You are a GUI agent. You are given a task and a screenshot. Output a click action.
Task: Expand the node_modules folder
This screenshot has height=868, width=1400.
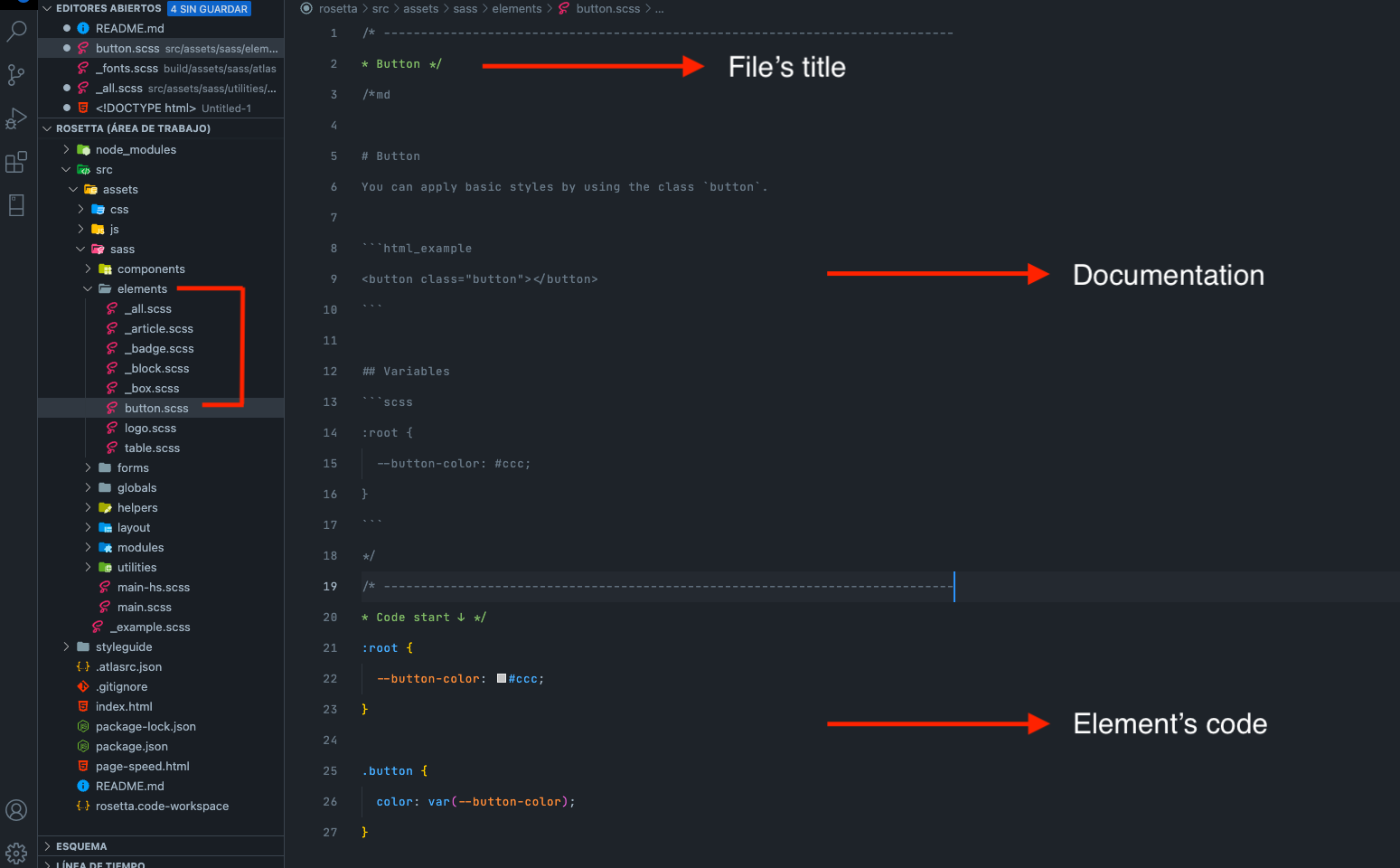[x=66, y=150]
